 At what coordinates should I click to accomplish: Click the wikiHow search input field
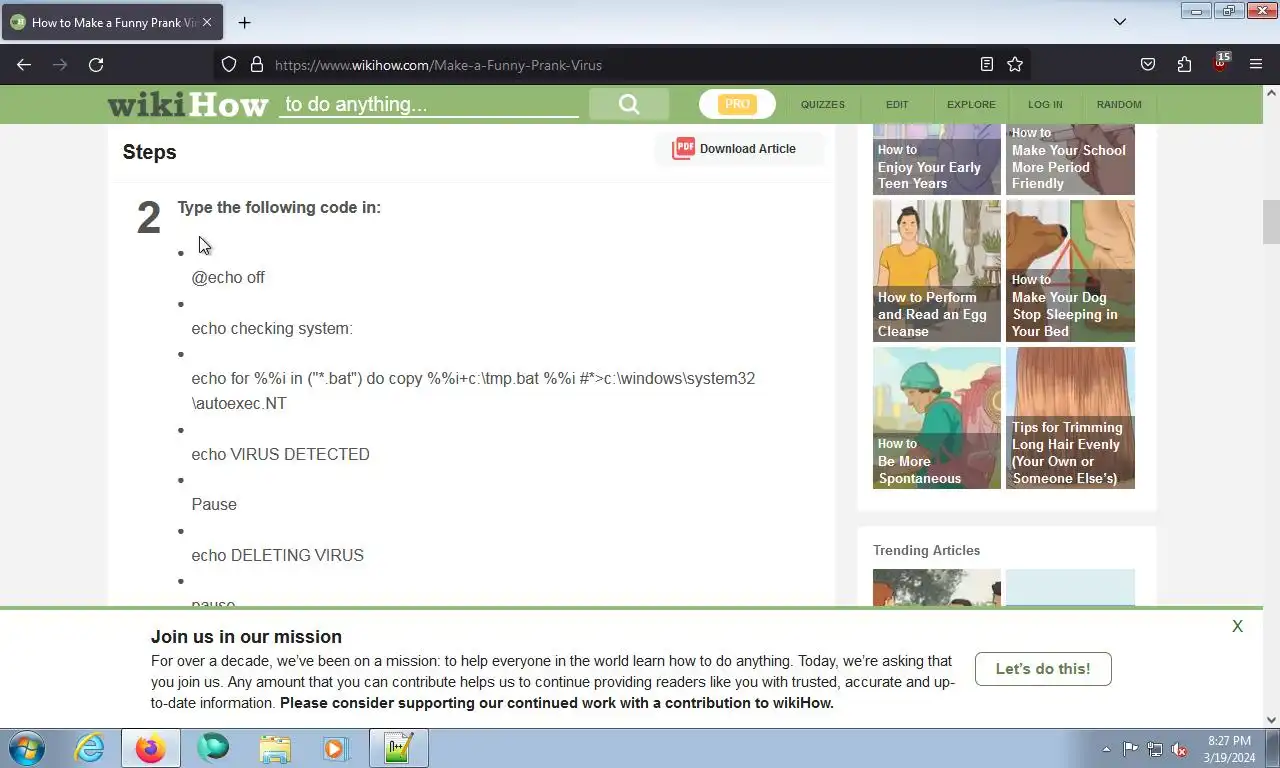[x=428, y=104]
